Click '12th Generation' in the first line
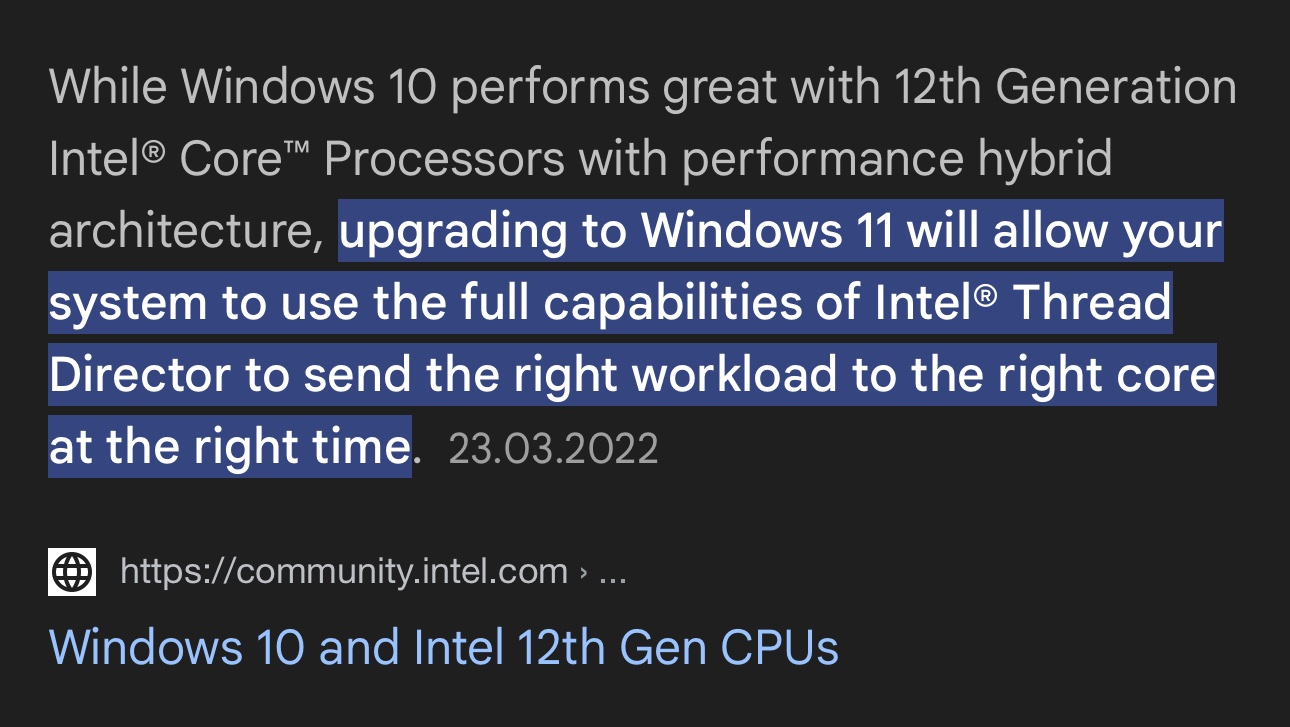The width and height of the screenshot is (1290, 727). (x=1065, y=88)
